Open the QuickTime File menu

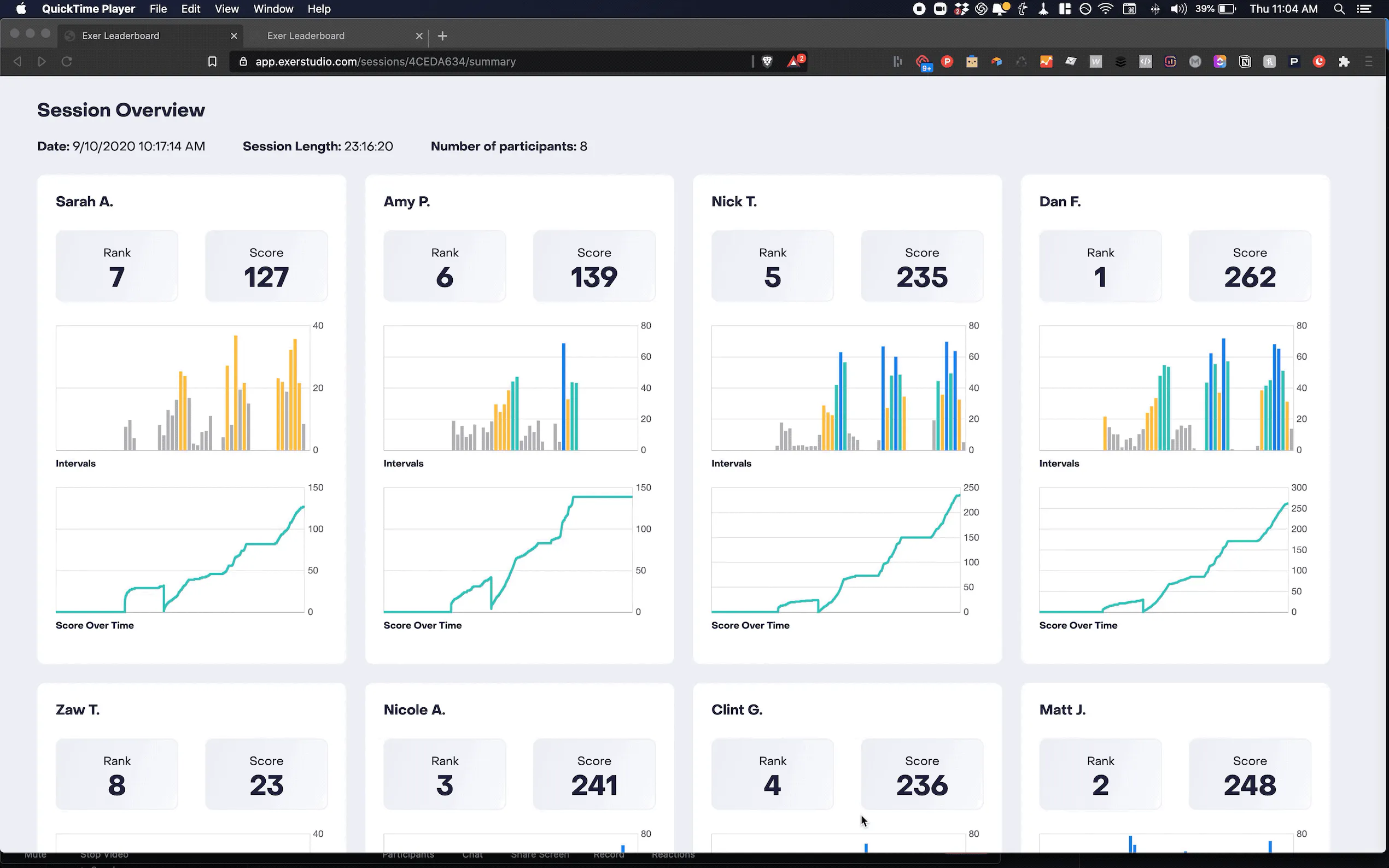tap(158, 9)
